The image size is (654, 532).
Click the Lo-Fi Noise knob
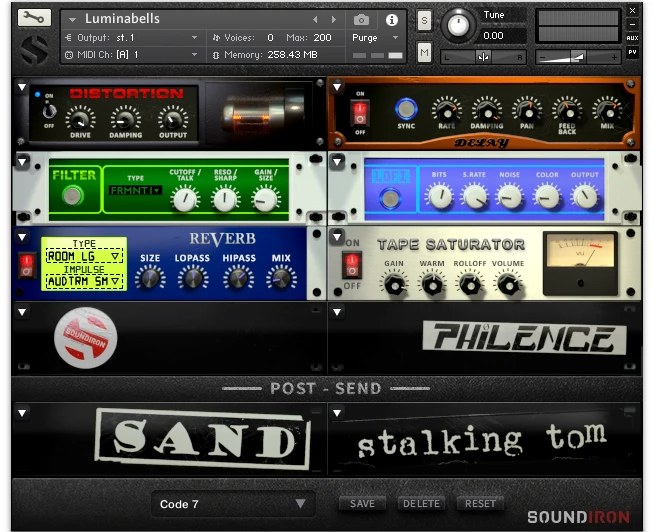(510, 197)
